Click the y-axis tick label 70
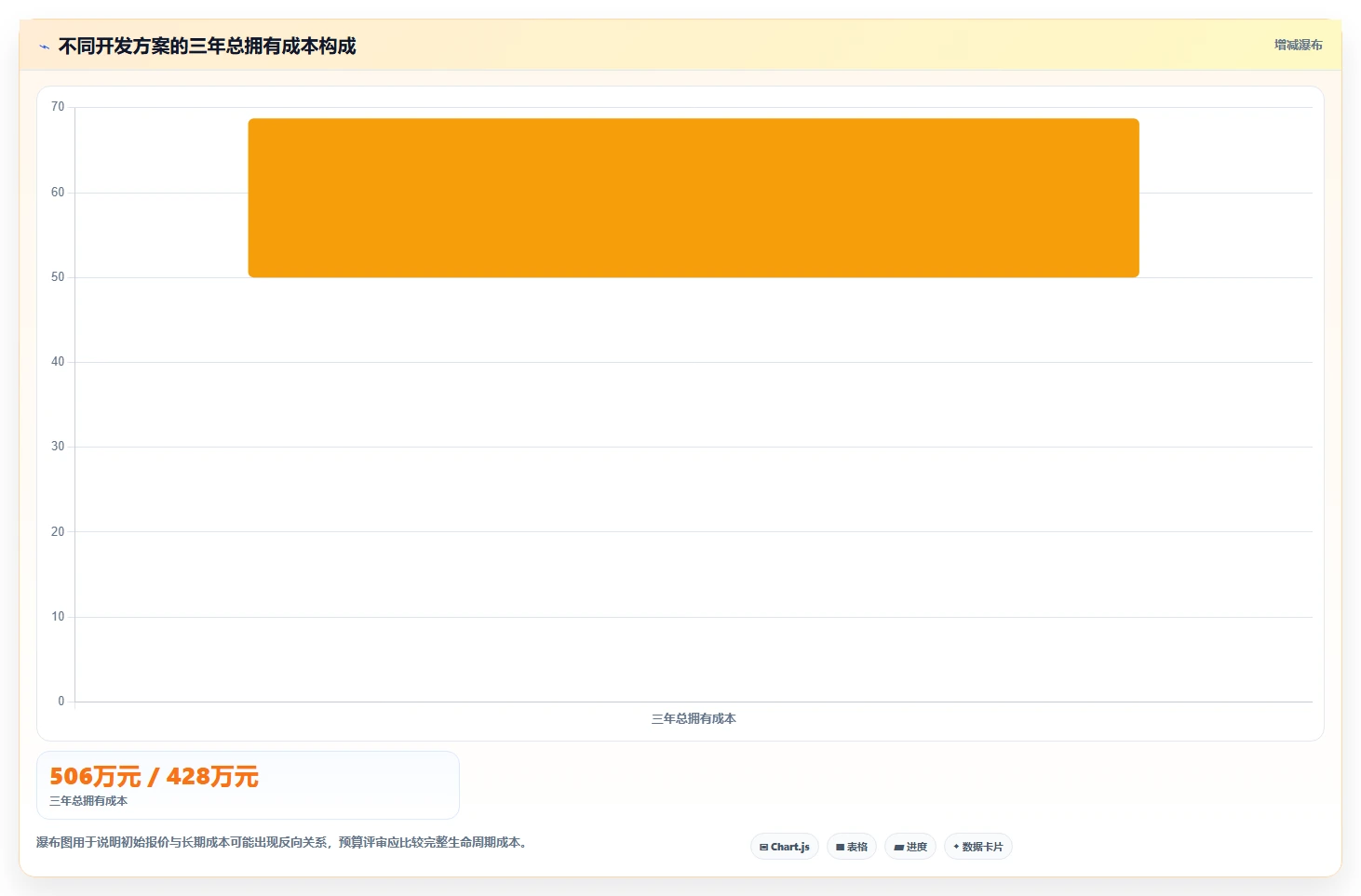The width and height of the screenshot is (1361, 896). click(x=58, y=107)
